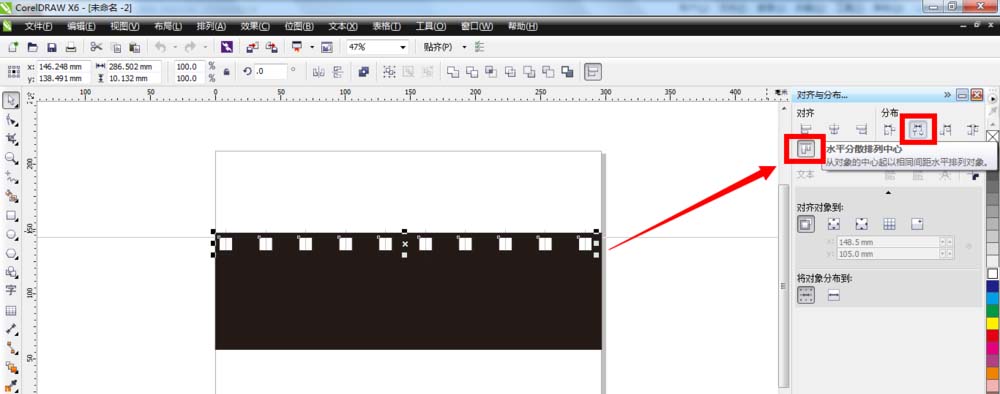Pick the green palette swatch

(x=992, y=310)
